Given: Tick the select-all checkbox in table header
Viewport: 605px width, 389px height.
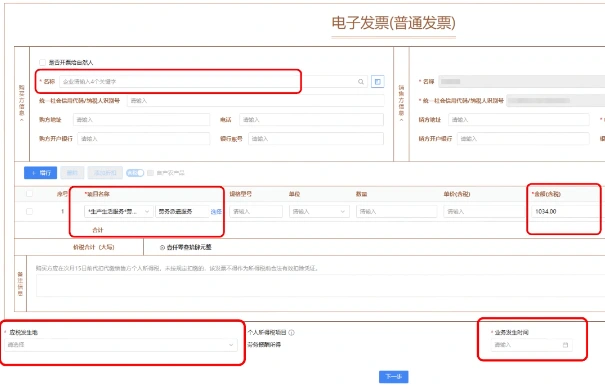Looking at the screenshot, I should click(29, 194).
